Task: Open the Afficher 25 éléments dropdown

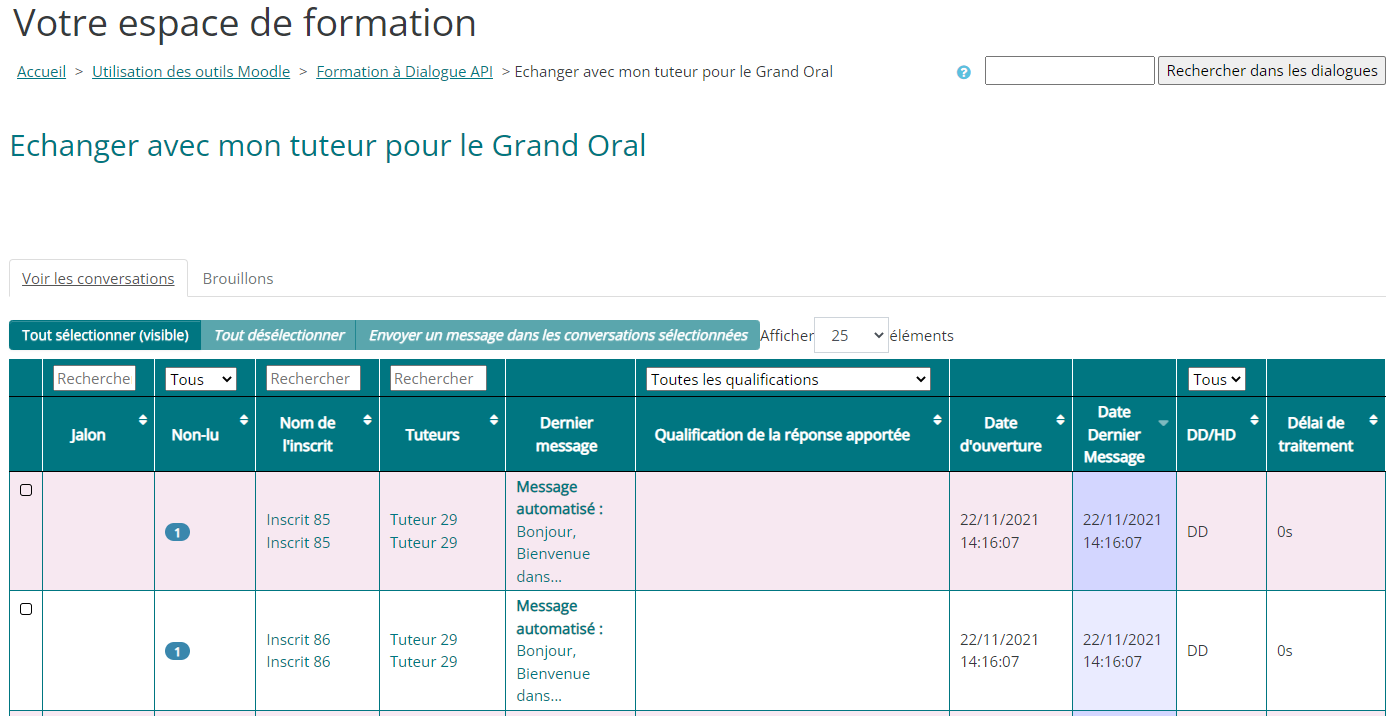Action: (851, 335)
